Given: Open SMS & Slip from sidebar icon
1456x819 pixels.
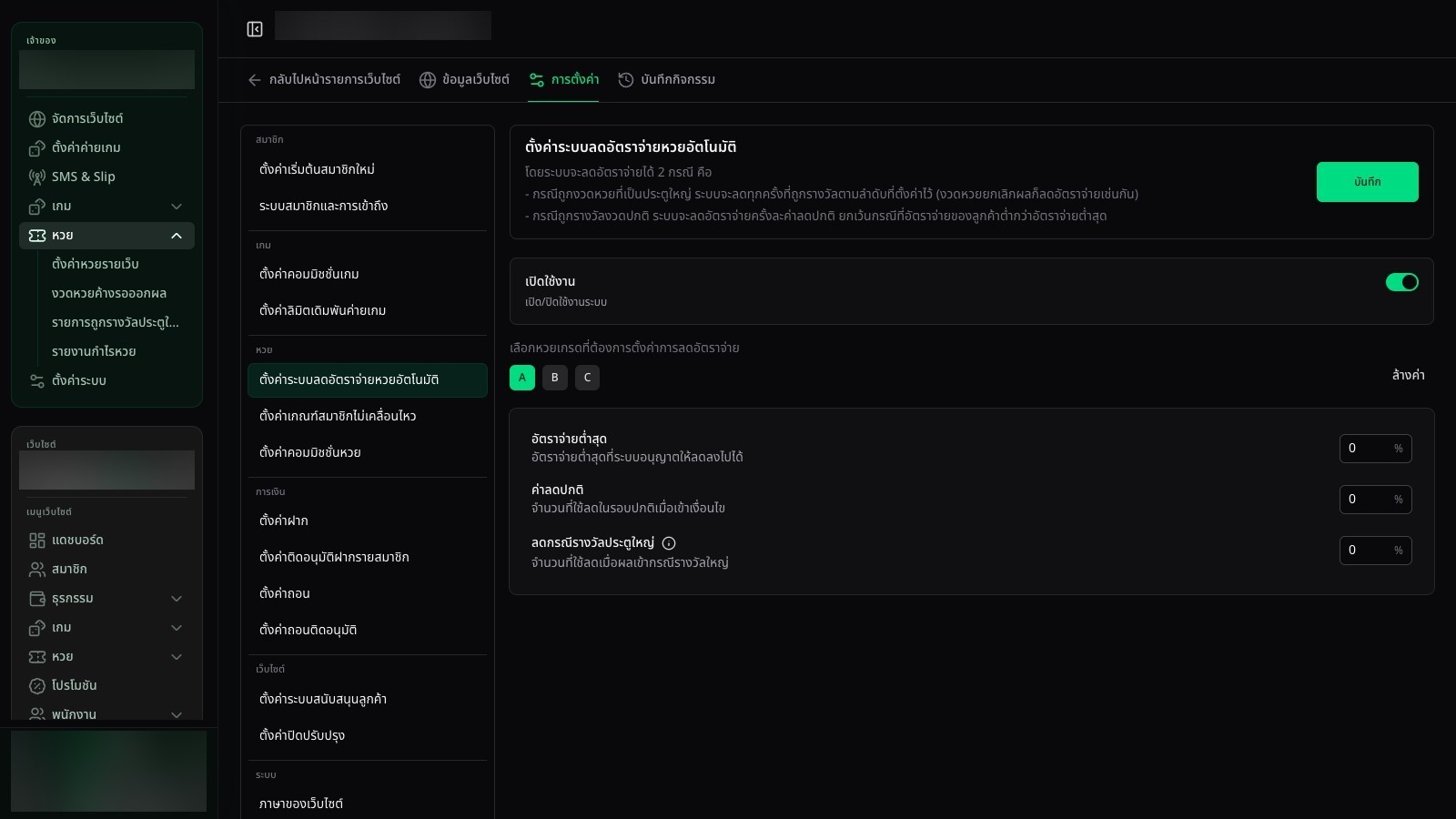Looking at the screenshot, I should [37, 177].
